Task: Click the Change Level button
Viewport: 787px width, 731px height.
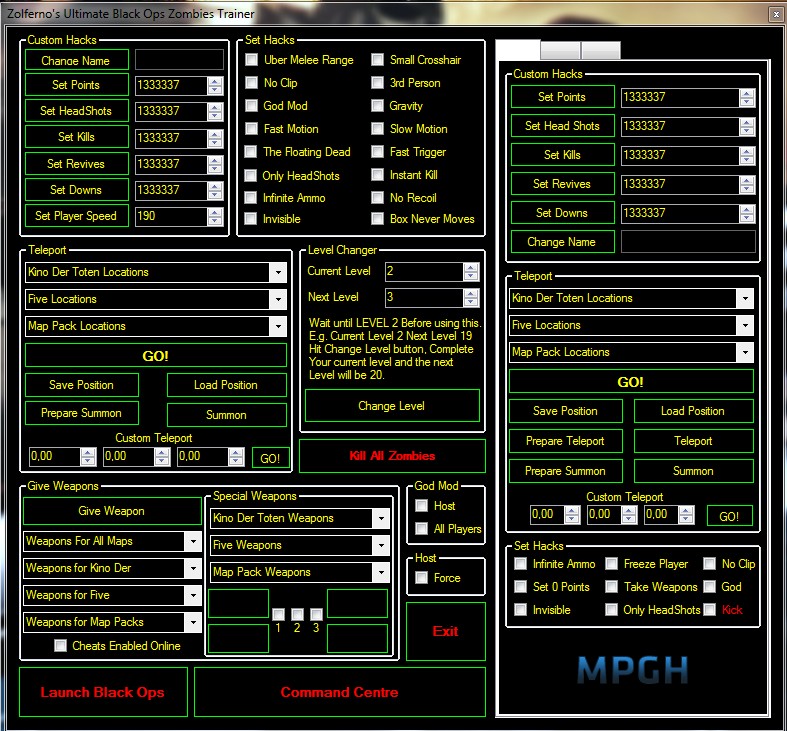Action: point(391,406)
